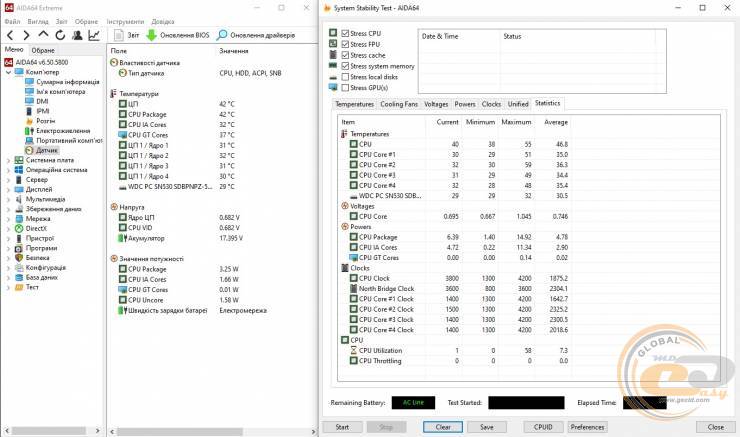Click the green BIOS update arrow icon
The height and width of the screenshot is (437, 740).
pyautogui.click(x=151, y=35)
